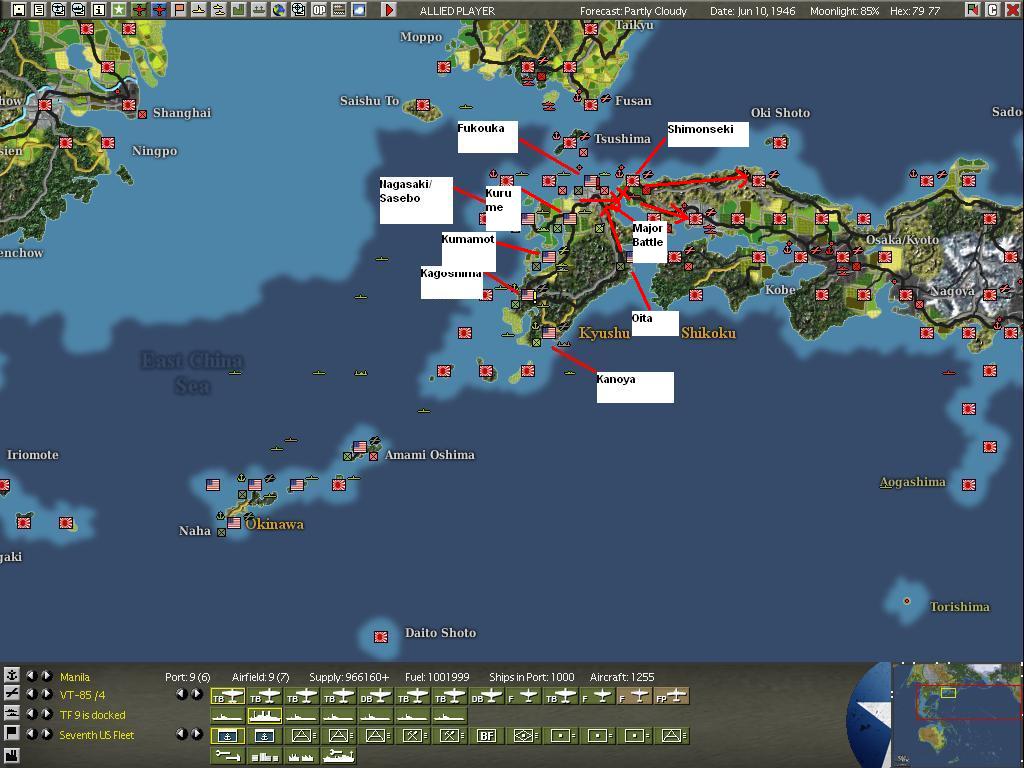Click the green ship silhouette toolbar icon
Image resolution: width=1024 pixels, height=768 pixels.
tap(259, 10)
